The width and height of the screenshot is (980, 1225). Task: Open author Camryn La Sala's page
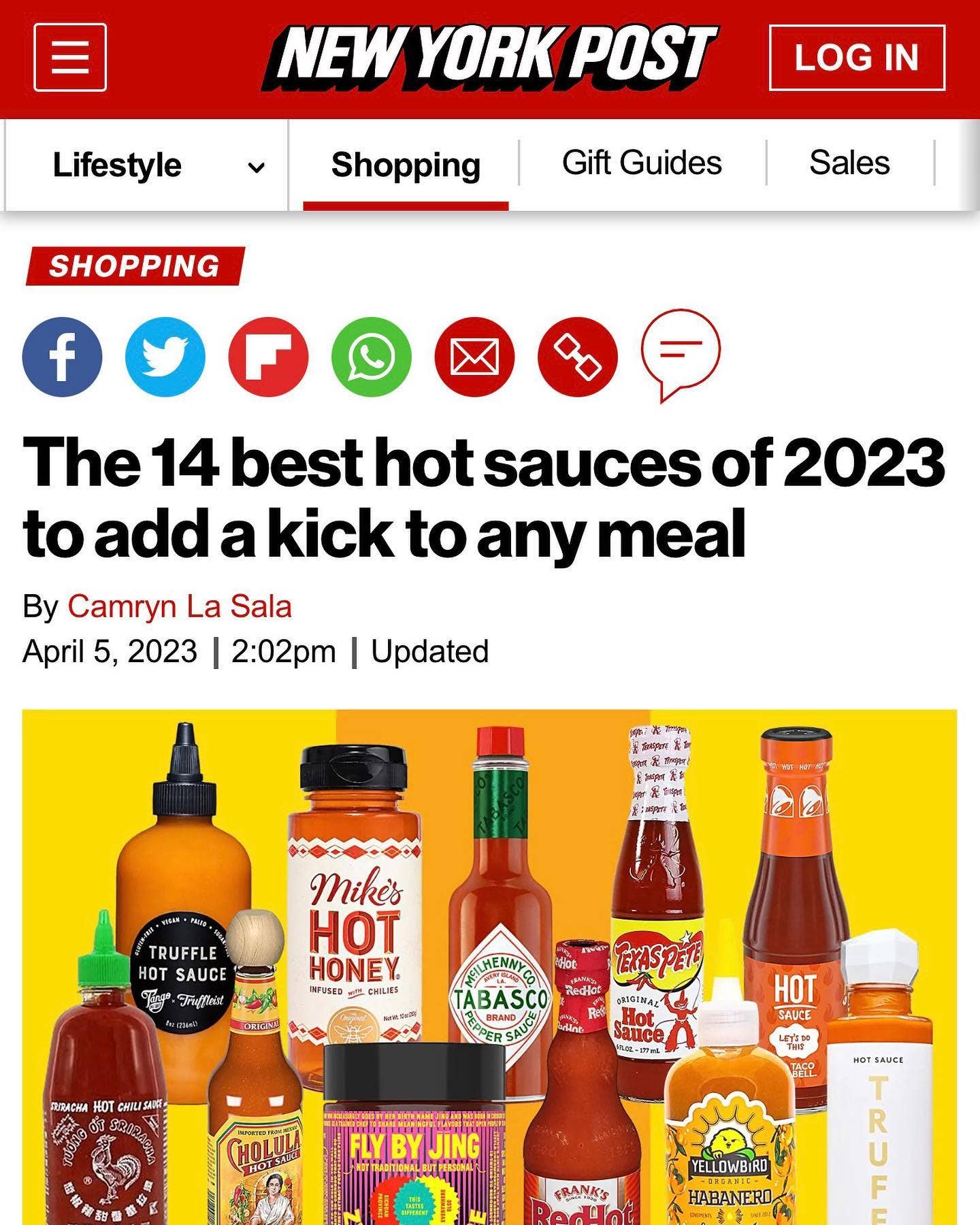coord(180,606)
